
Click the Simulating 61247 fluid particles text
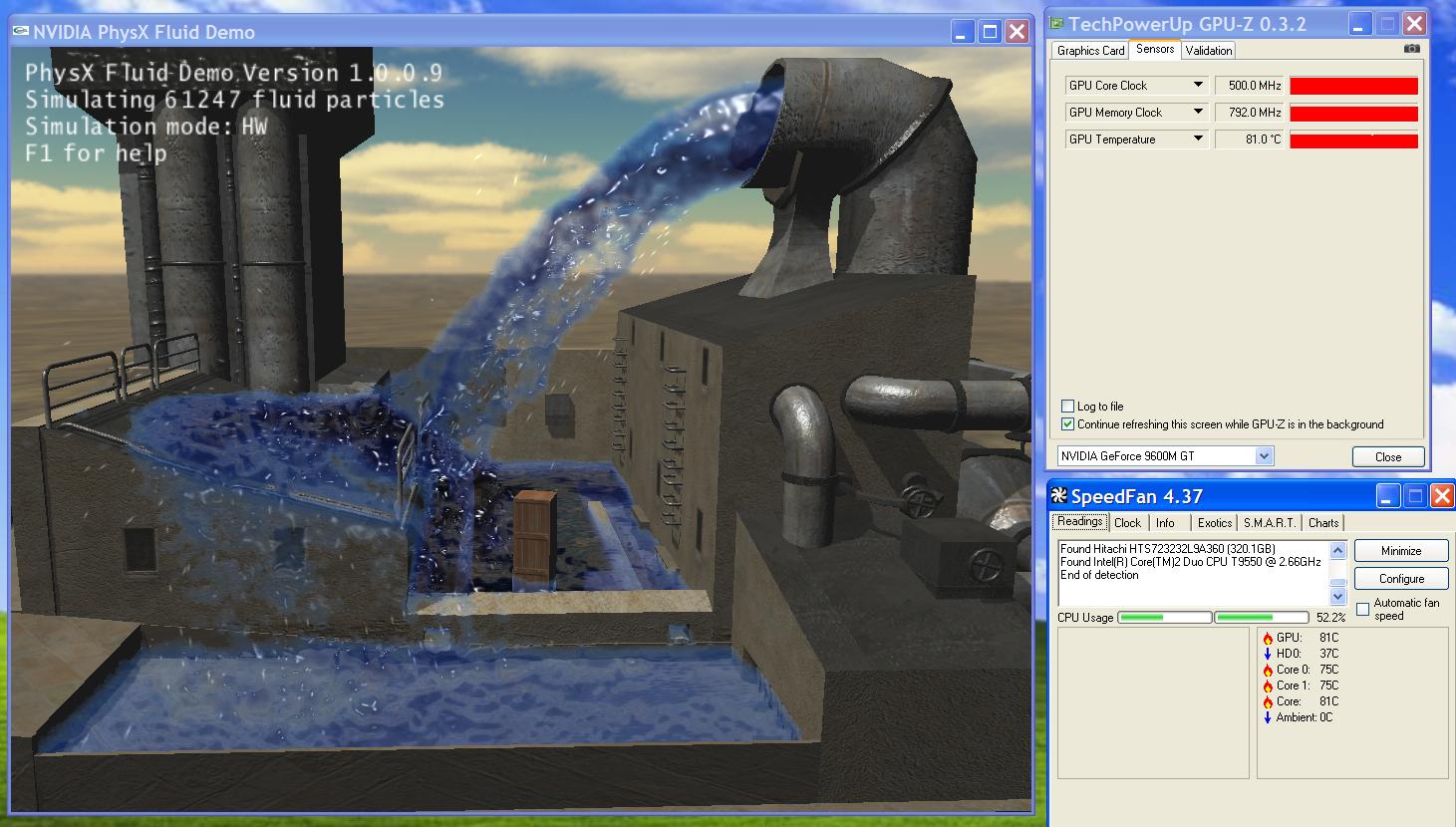pyautogui.click(x=234, y=100)
